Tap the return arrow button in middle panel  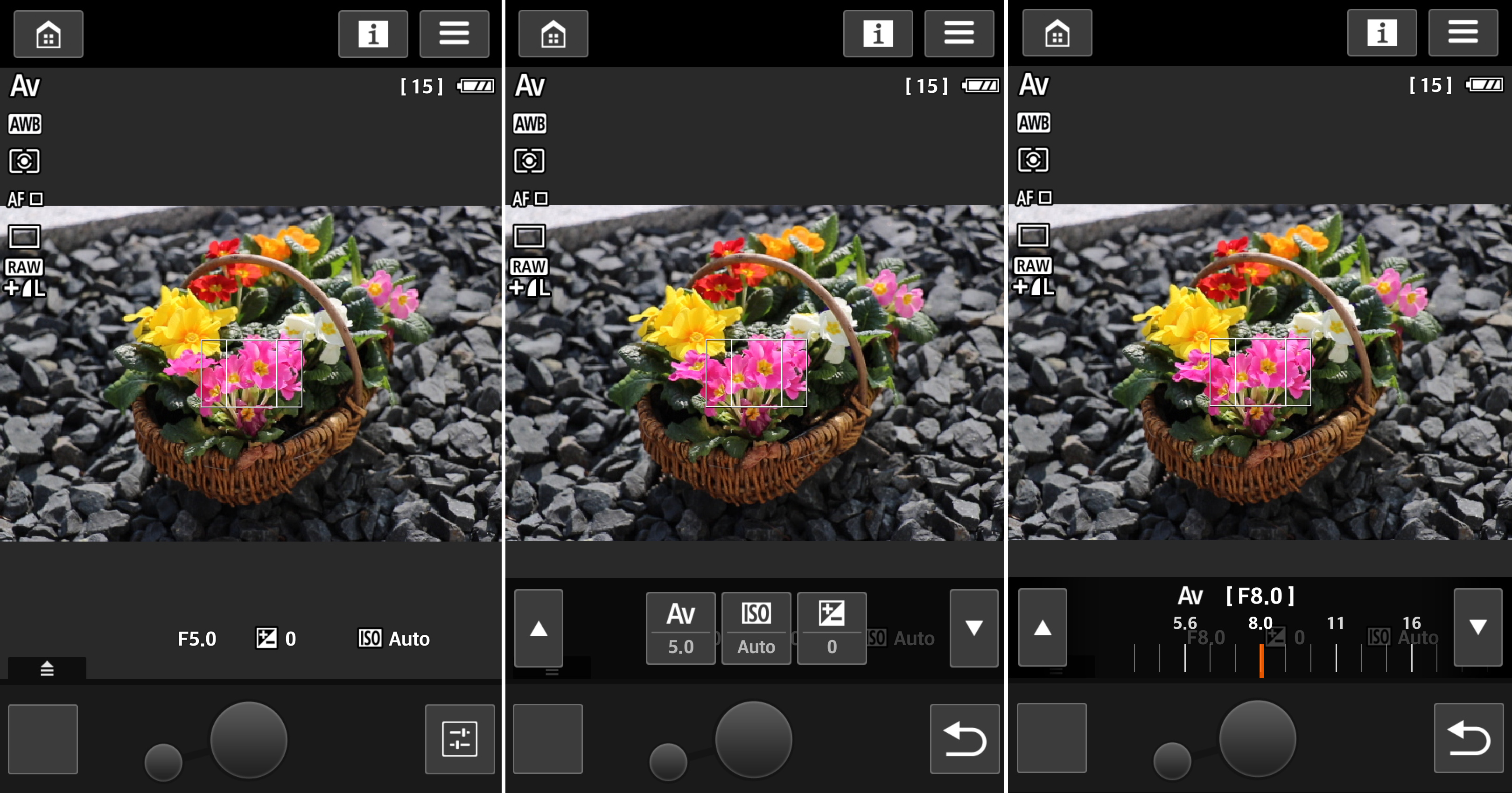(965, 738)
